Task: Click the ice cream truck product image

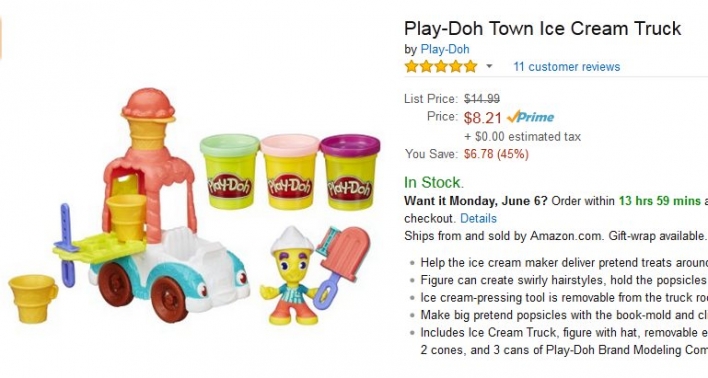Action: [x=149, y=203]
